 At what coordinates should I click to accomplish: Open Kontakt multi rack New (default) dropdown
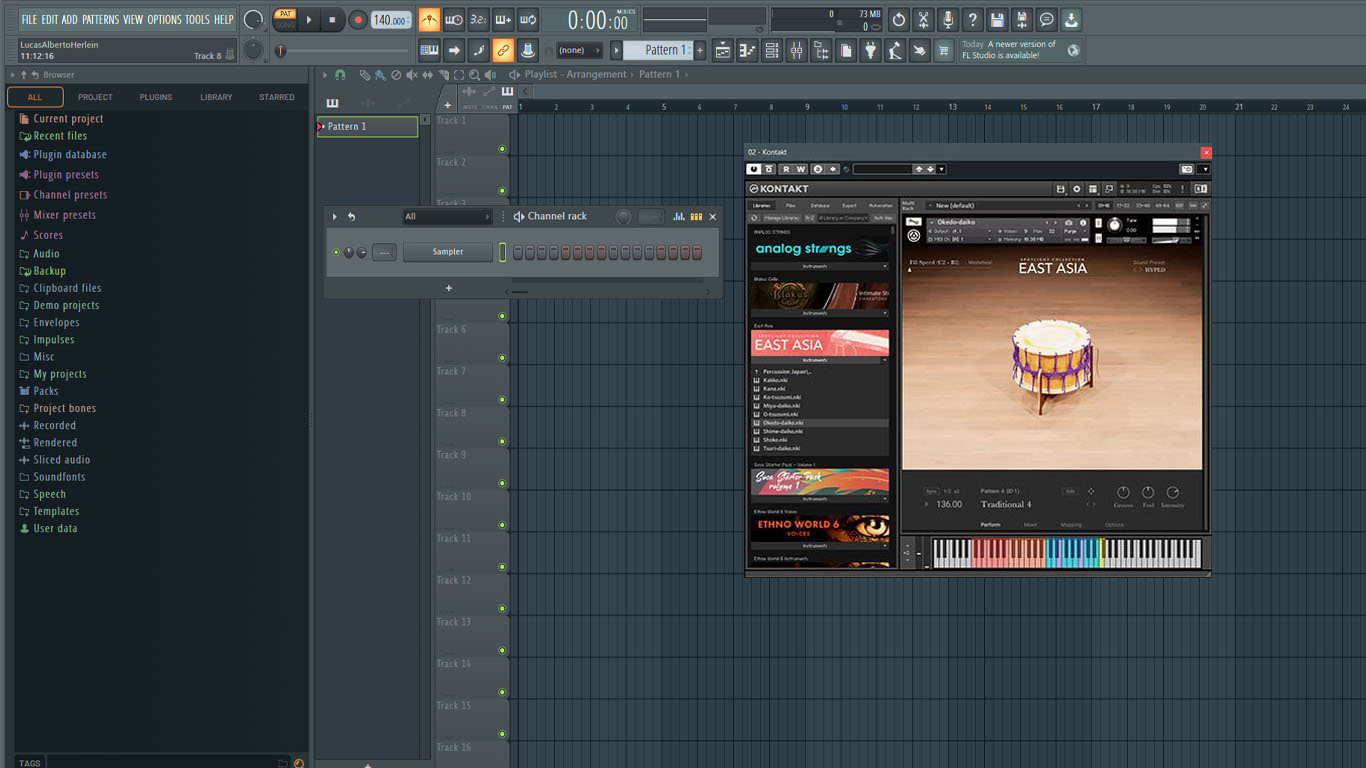pyautogui.click(x=1010, y=206)
